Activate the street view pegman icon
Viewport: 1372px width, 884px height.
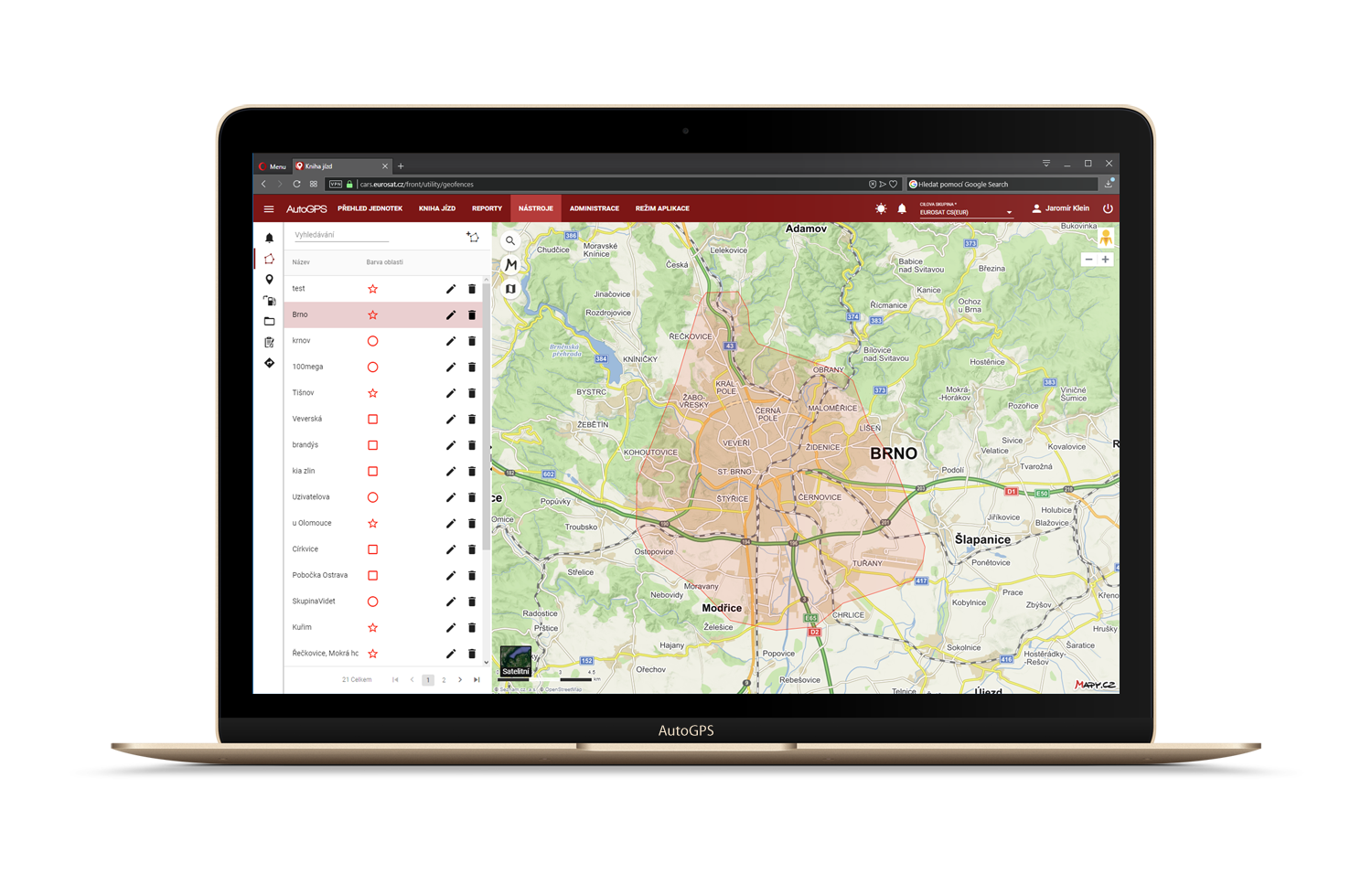(1106, 239)
